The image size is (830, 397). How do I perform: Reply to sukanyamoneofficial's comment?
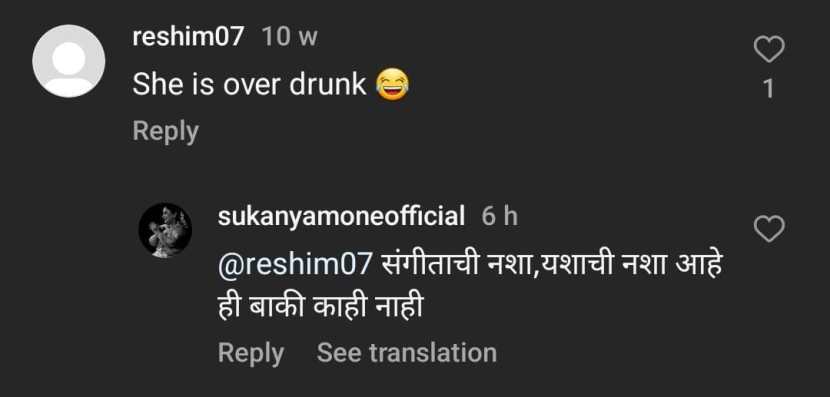251,353
